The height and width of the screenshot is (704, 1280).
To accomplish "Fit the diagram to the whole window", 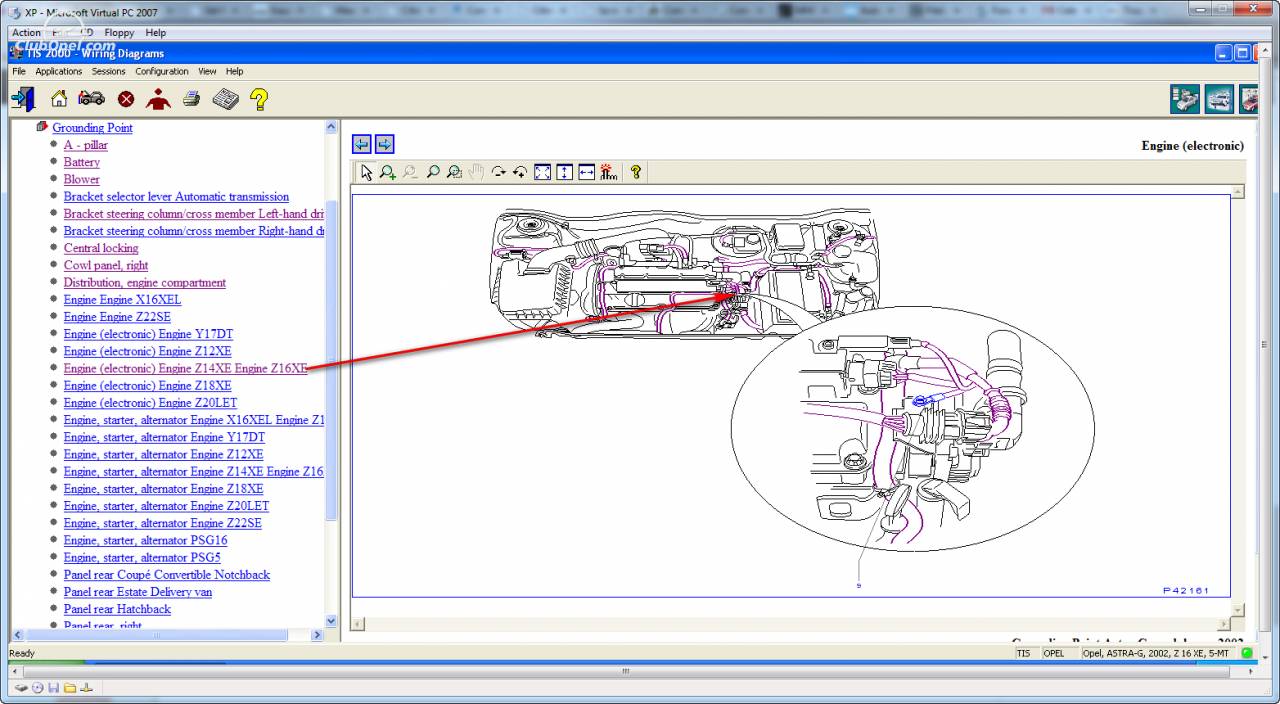I will (x=542, y=172).
